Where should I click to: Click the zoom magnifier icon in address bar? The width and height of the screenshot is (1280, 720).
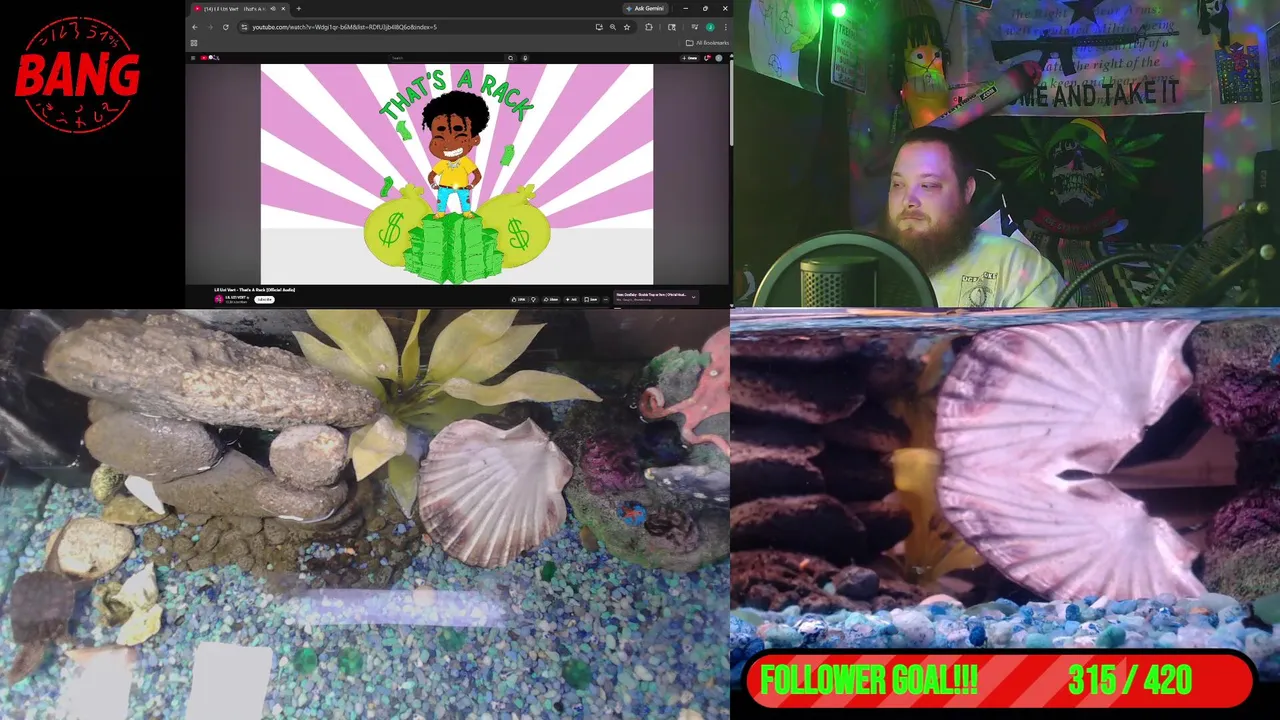[x=613, y=27]
